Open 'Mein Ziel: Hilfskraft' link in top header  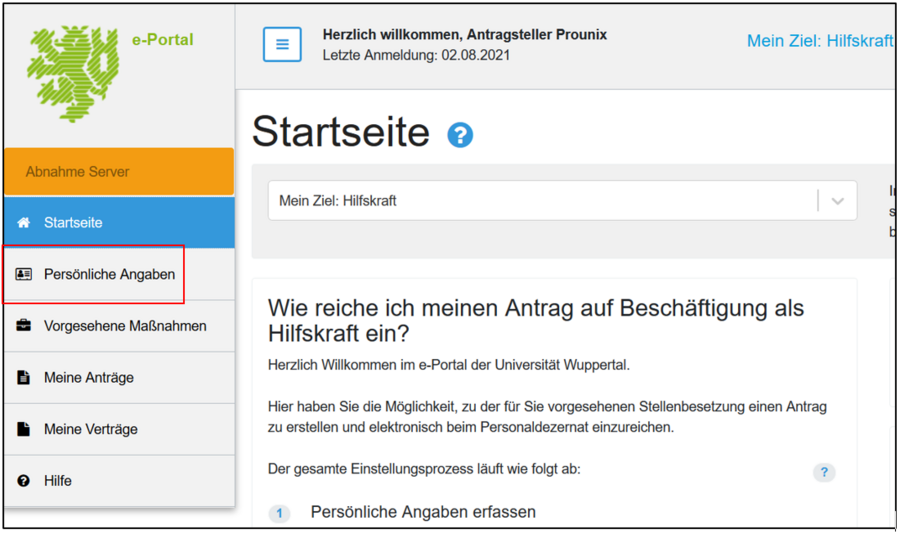[819, 42]
